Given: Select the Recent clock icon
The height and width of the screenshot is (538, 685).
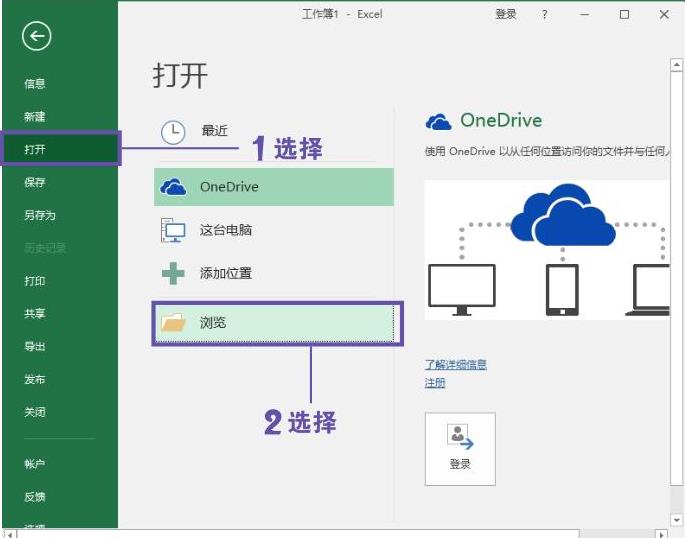Looking at the screenshot, I should (173, 132).
